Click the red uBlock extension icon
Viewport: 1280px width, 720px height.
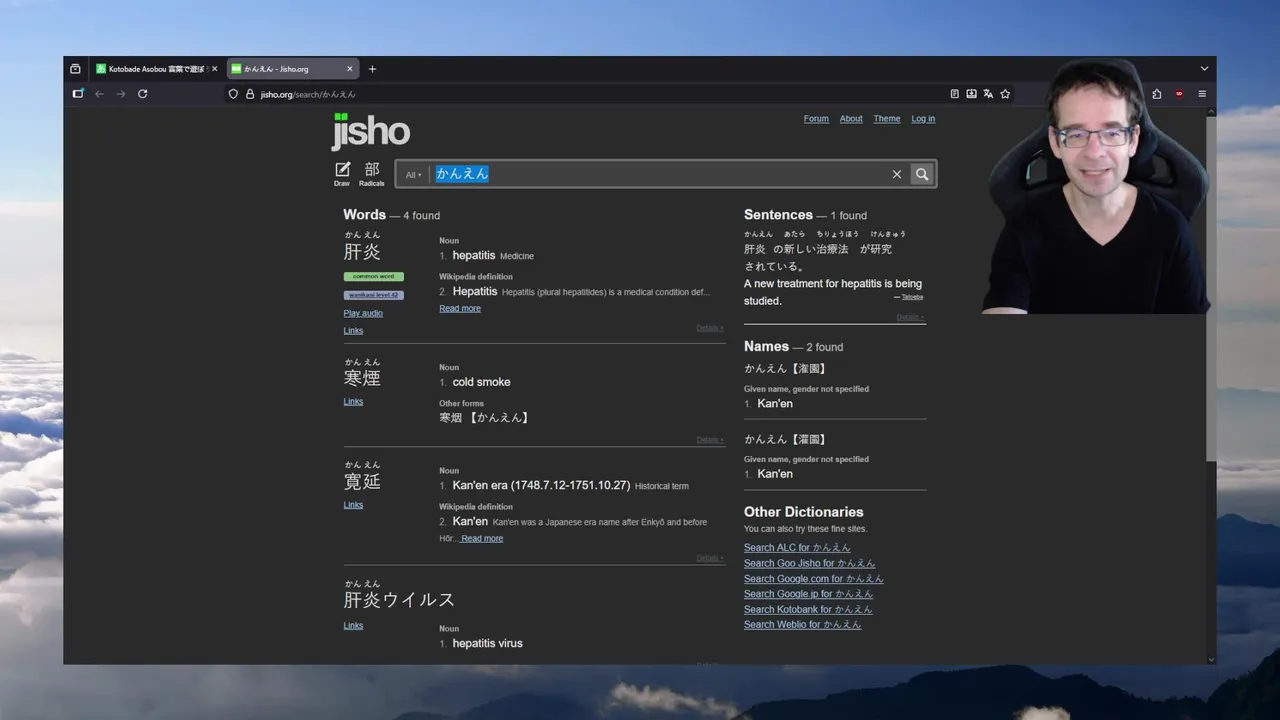[x=1179, y=94]
